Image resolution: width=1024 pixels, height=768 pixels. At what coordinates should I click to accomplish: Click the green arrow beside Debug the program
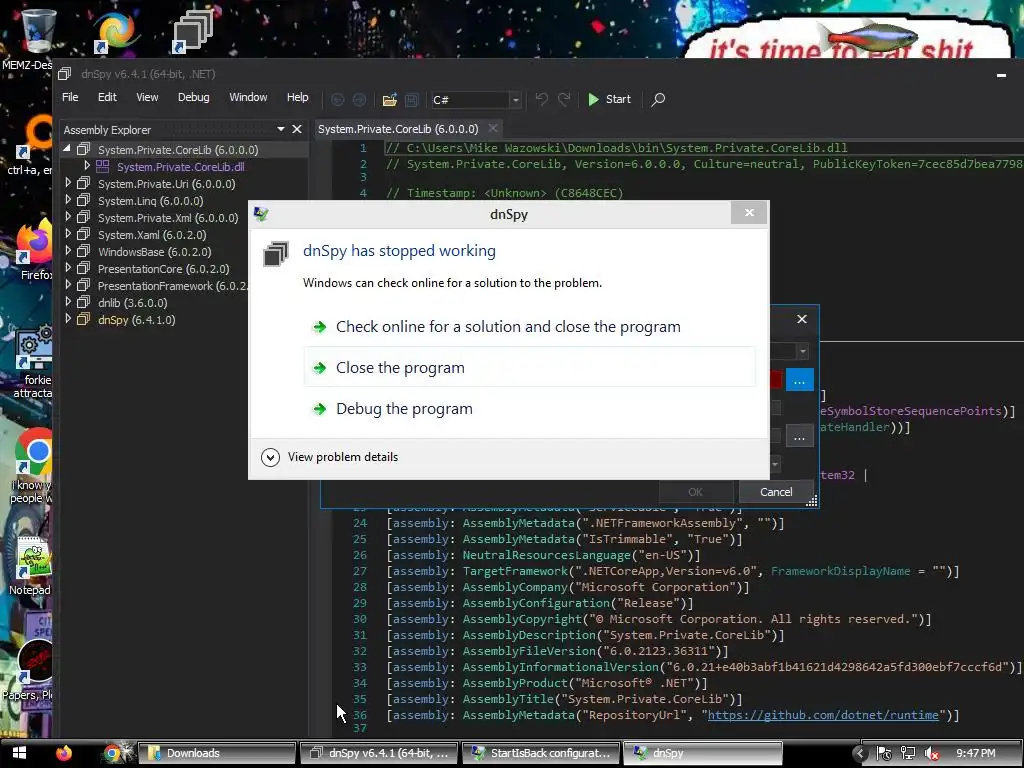point(319,409)
